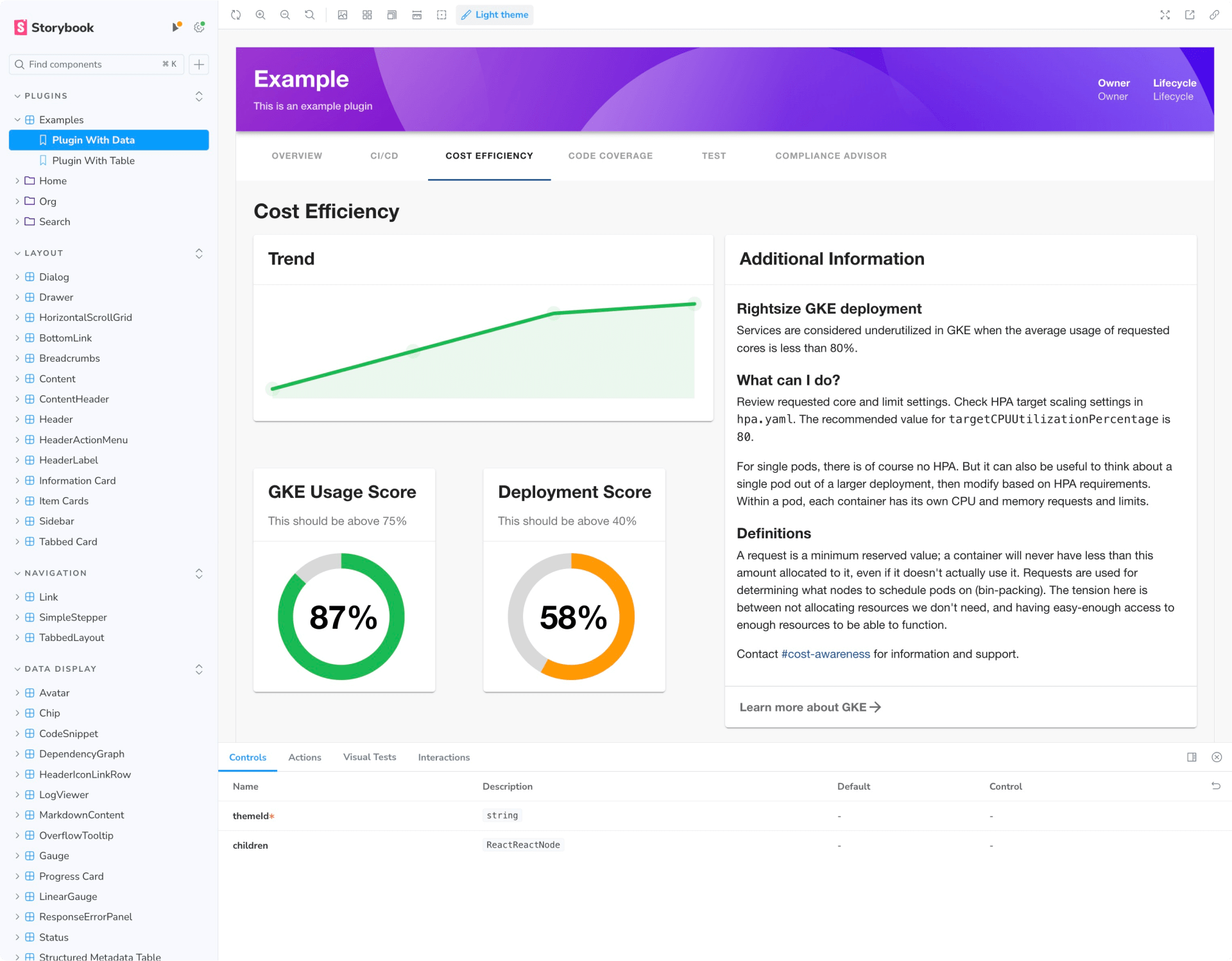The height and width of the screenshot is (961, 1232).
Task: Toggle the measure tool
Action: pos(416,15)
